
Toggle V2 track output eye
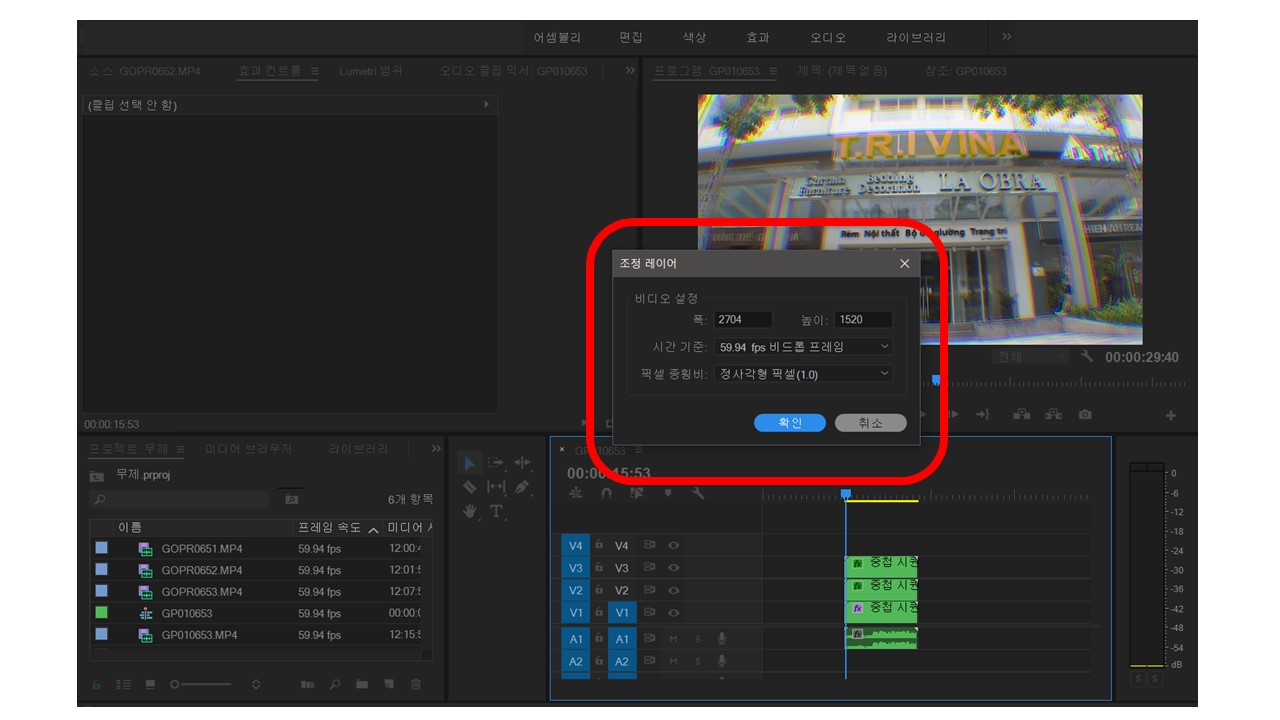click(674, 590)
